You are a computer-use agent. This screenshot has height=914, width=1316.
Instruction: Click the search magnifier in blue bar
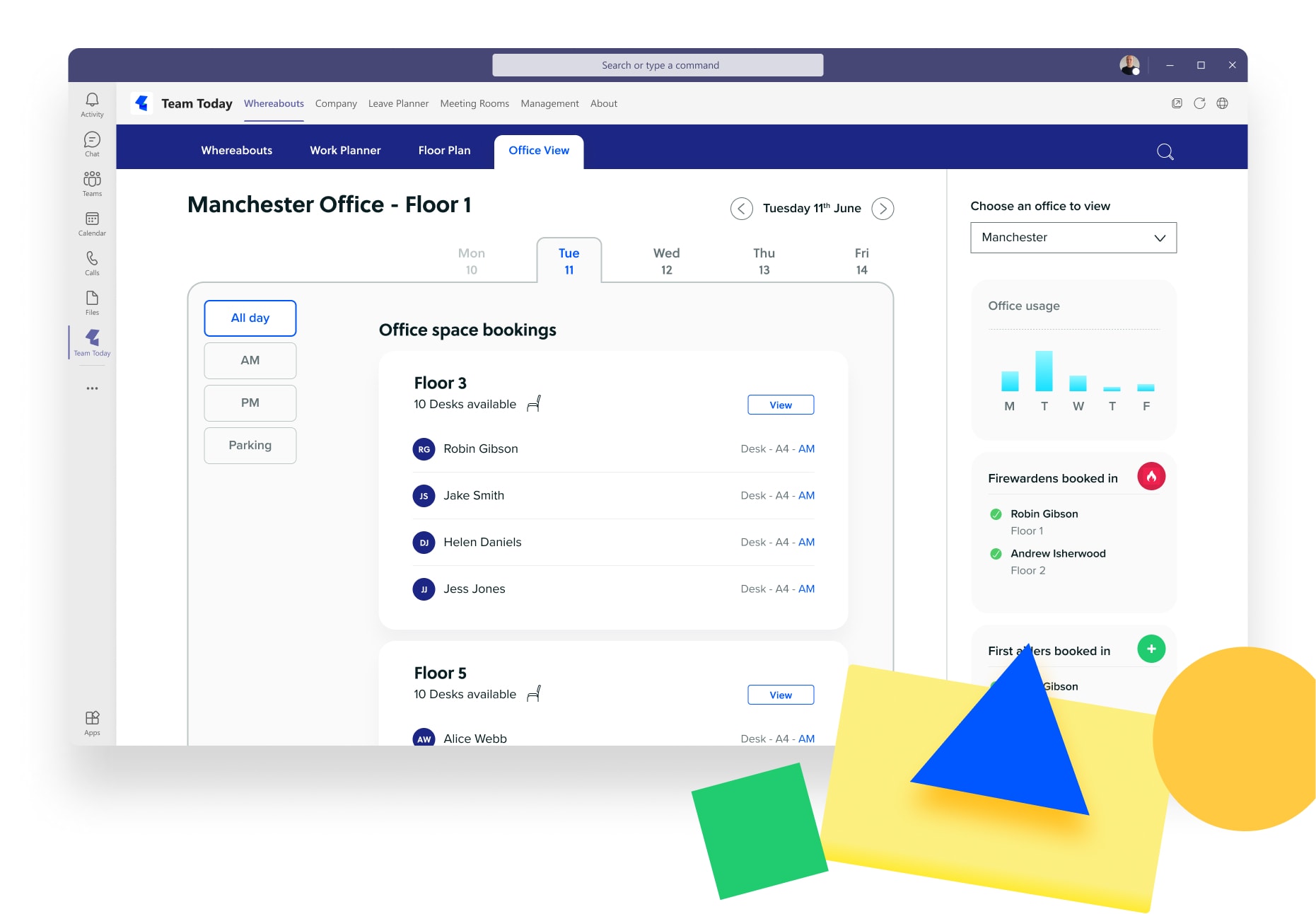(x=1165, y=151)
